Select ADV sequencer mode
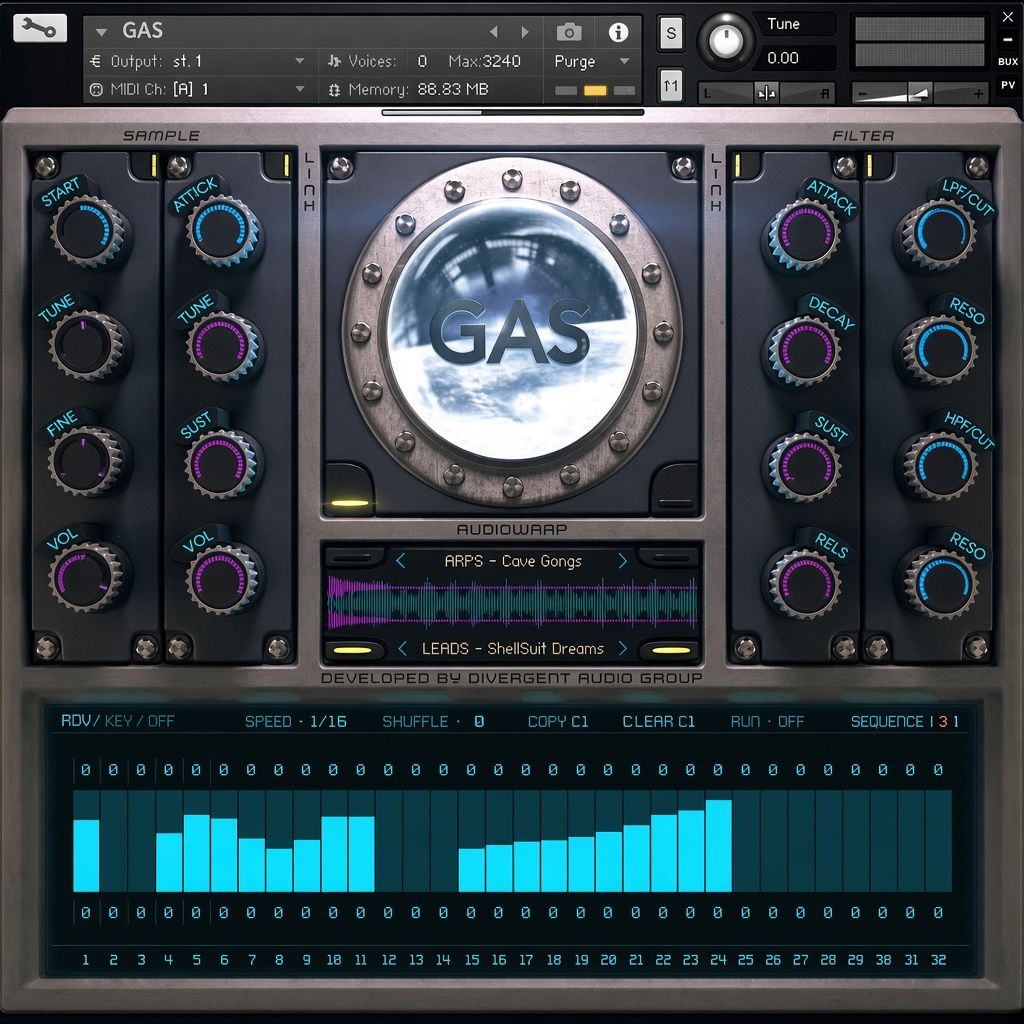This screenshot has height=1024, width=1024. tap(75, 721)
